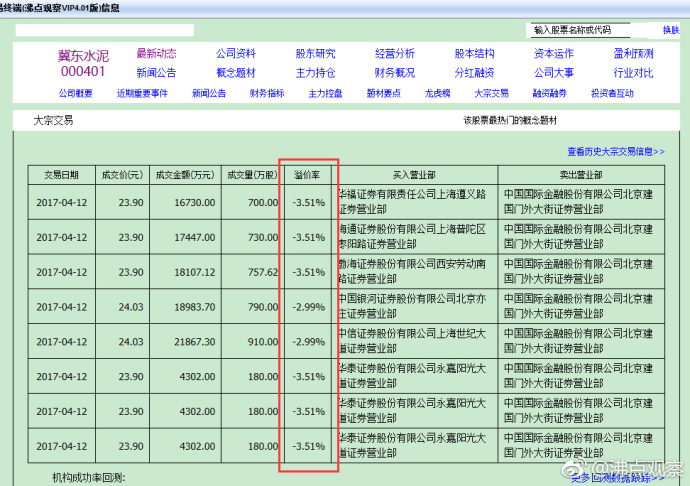Click the 卖出营业部 column header
Viewport: 690px width, 486px height.
(x=581, y=175)
